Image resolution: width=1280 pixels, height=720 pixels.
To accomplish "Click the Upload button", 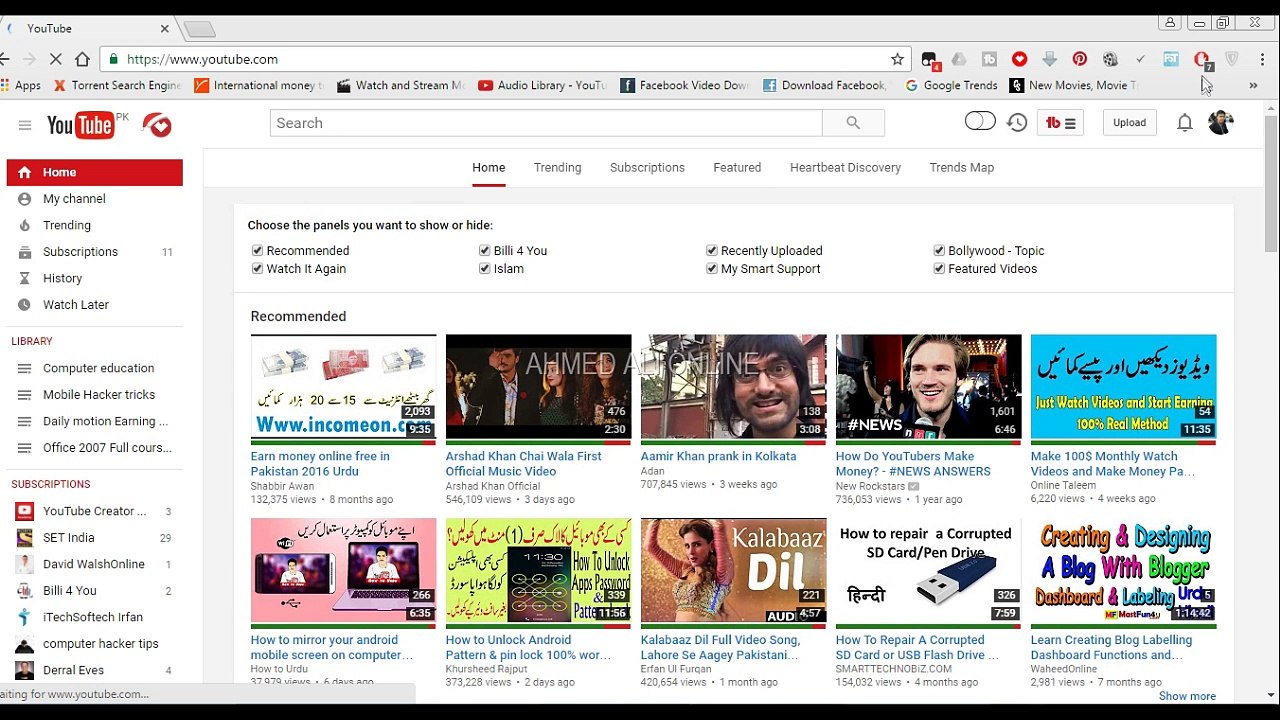I will (x=1129, y=123).
